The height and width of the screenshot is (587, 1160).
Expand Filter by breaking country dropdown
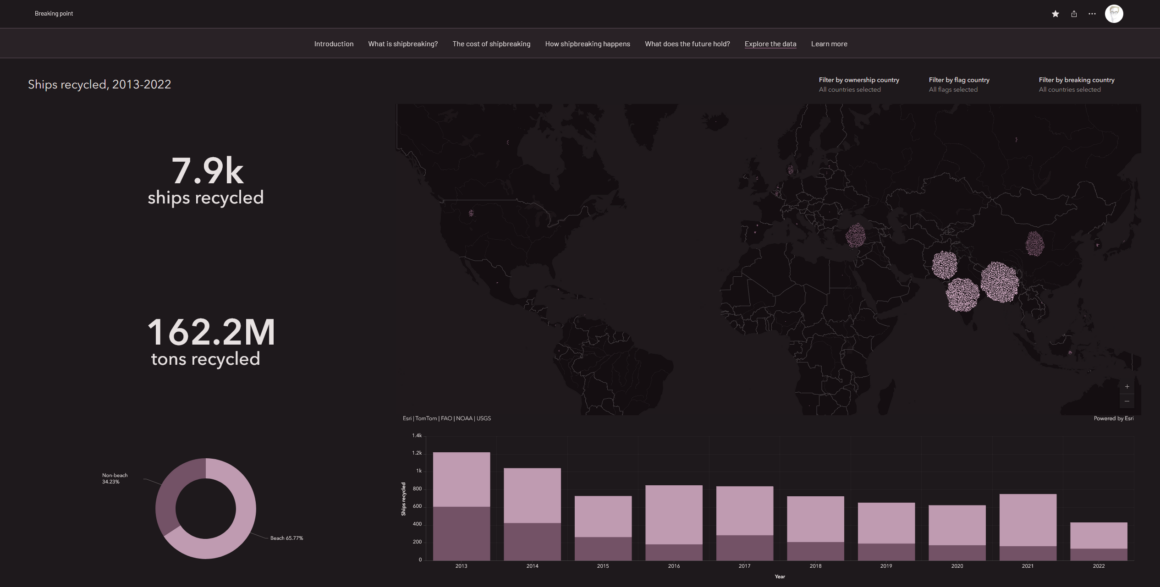click(1076, 84)
